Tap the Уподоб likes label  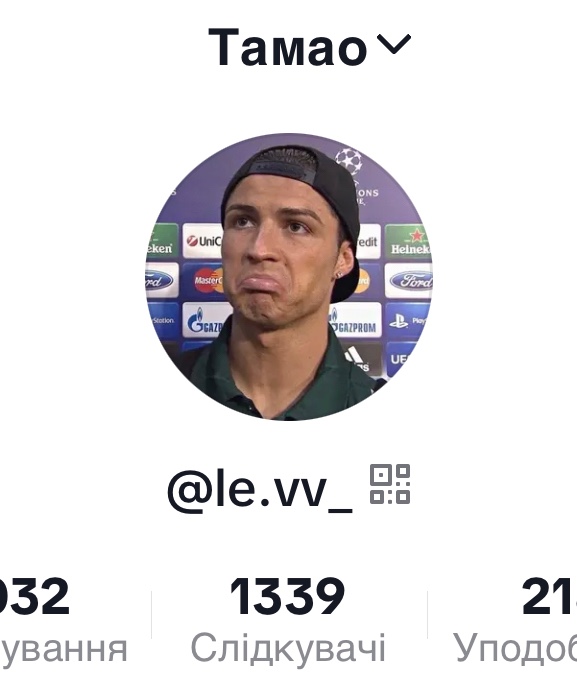coord(515,648)
